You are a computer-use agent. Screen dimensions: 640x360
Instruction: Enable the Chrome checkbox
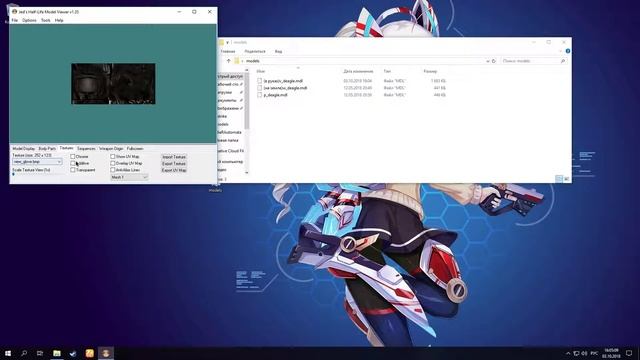tap(73, 157)
